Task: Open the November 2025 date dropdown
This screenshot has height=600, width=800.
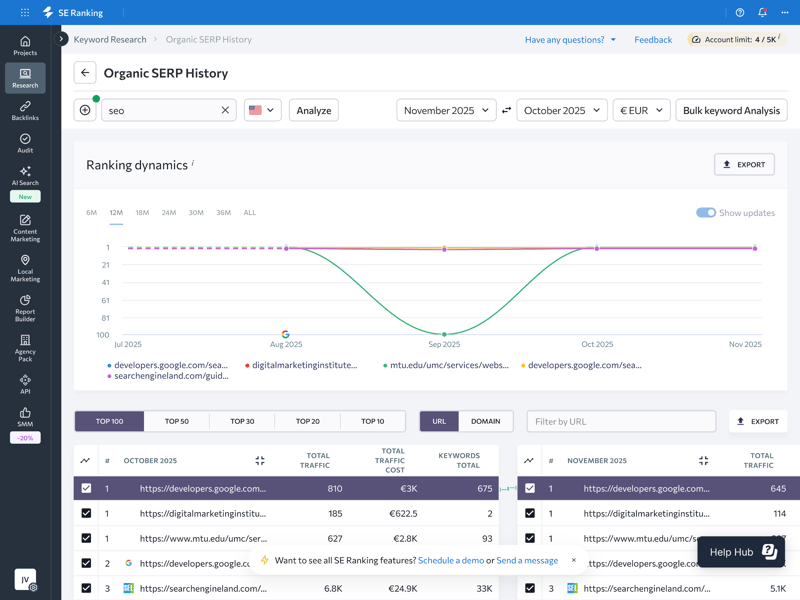Action: pos(446,110)
